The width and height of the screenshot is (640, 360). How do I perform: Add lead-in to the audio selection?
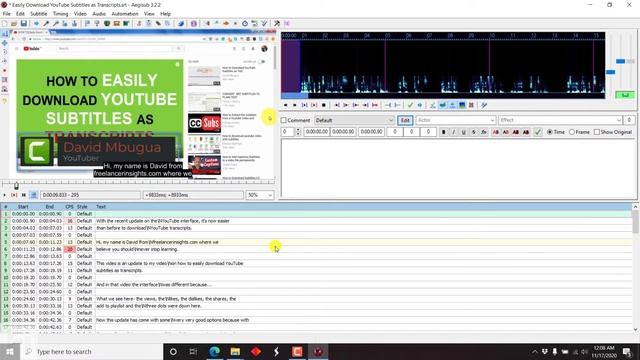[x=388, y=105]
